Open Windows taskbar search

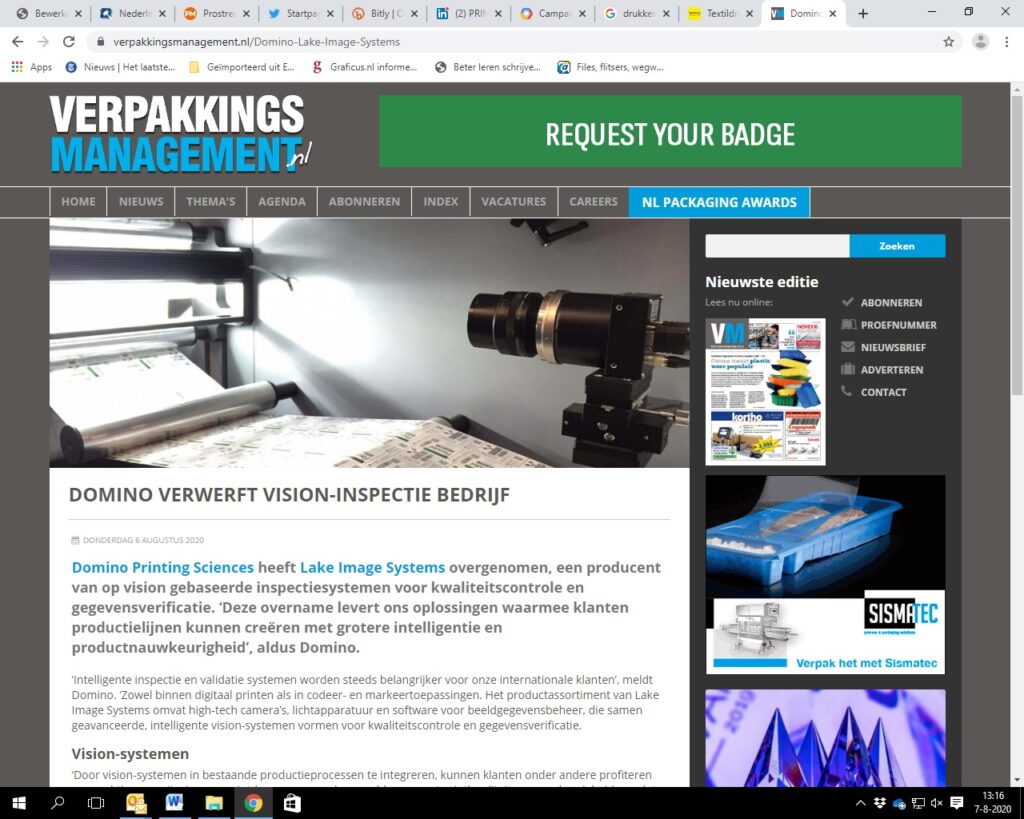pyautogui.click(x=57, y=803)
